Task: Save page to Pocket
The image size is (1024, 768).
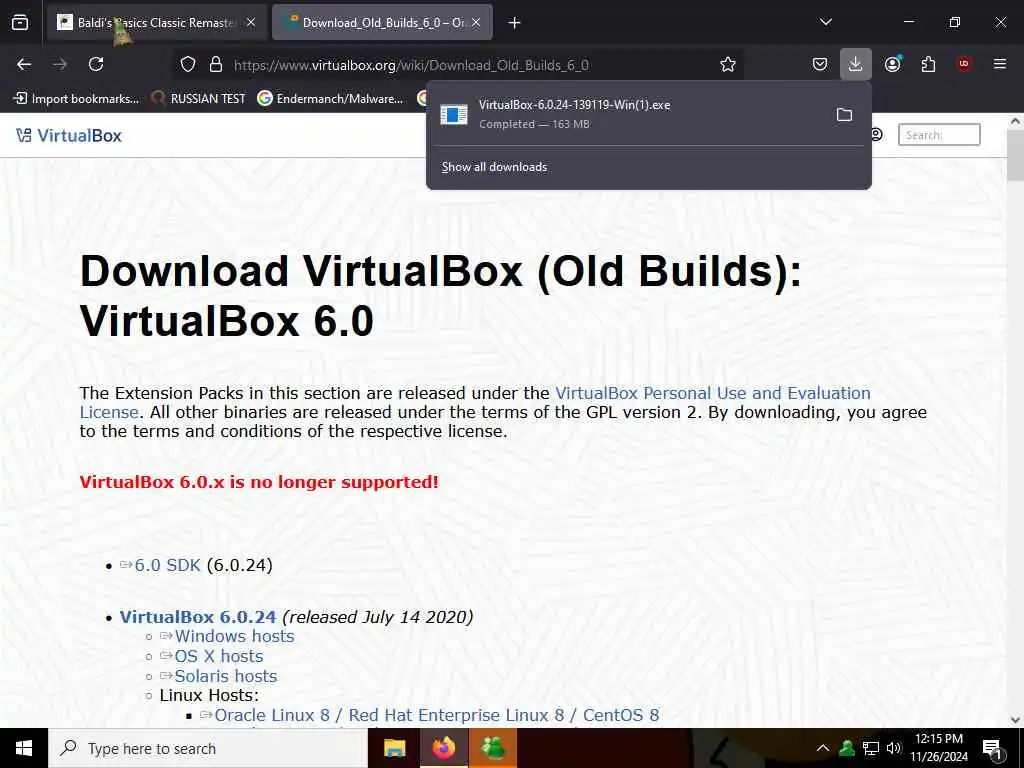Action: pyautogui.click(x=820, y=64)
